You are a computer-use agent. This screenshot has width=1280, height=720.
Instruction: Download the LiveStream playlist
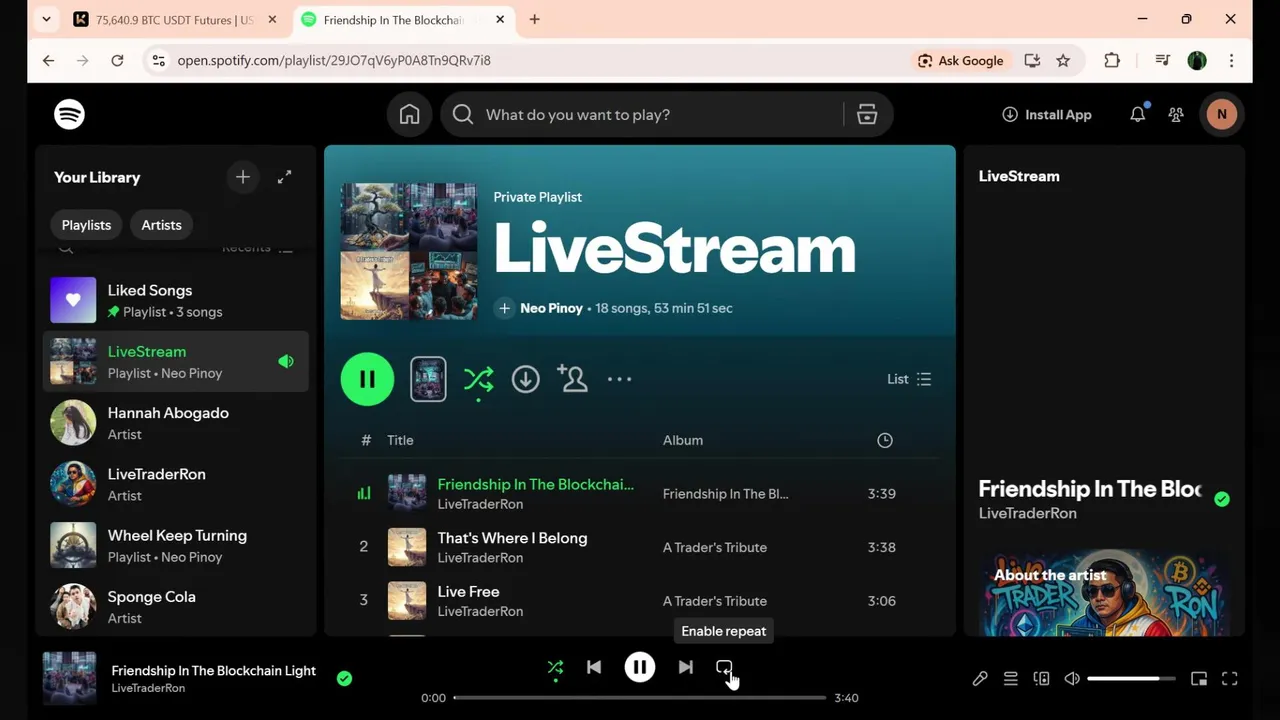pos(526,379)
